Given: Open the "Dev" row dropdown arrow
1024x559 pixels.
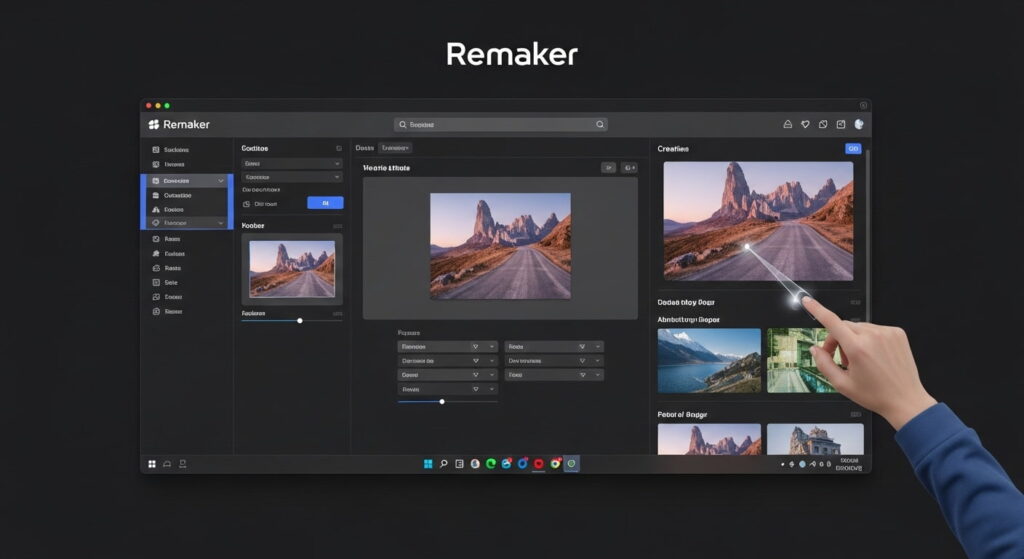Looking at the screenshot, I should [598, 361].
